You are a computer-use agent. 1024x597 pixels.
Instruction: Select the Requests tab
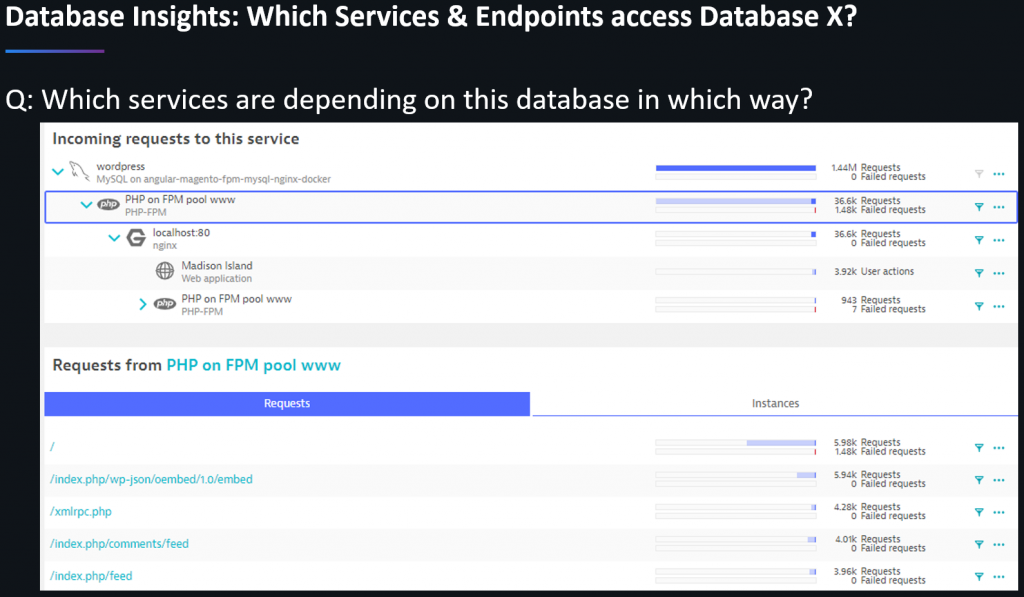[287, 404]
